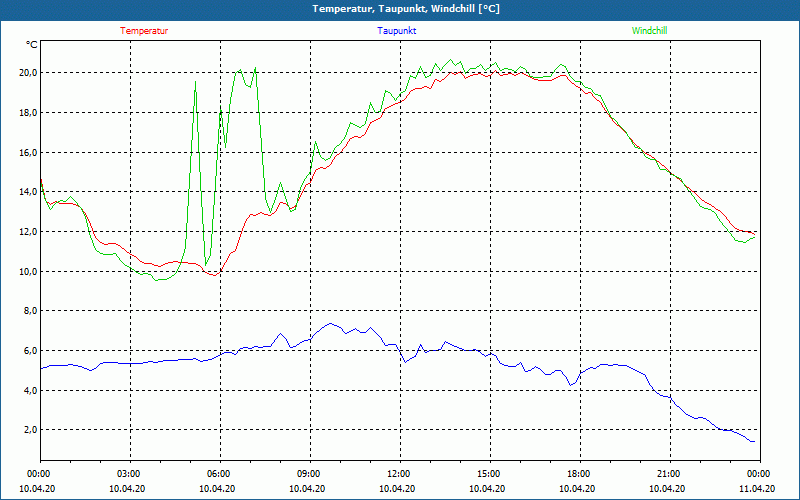Click the 16,0 value on the y-axis
The width and height of the screenshot is (800, 500).
coord(29,152)
